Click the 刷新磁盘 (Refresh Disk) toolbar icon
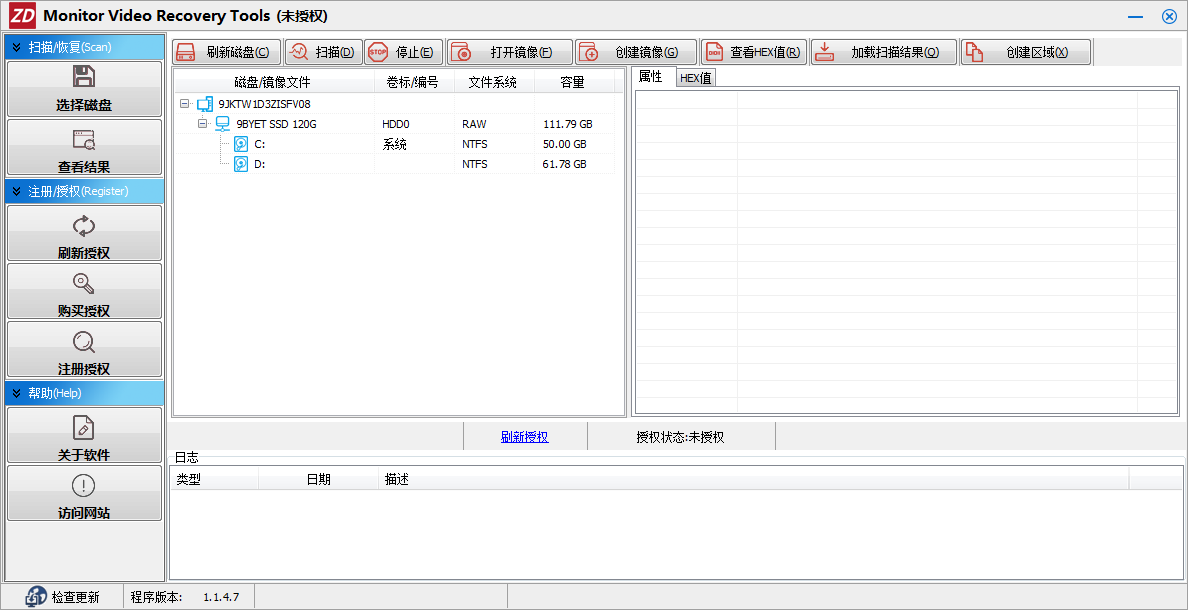The width and height of the screenshot is (1188, 610). pyautogui.click(x=186, y=53)
